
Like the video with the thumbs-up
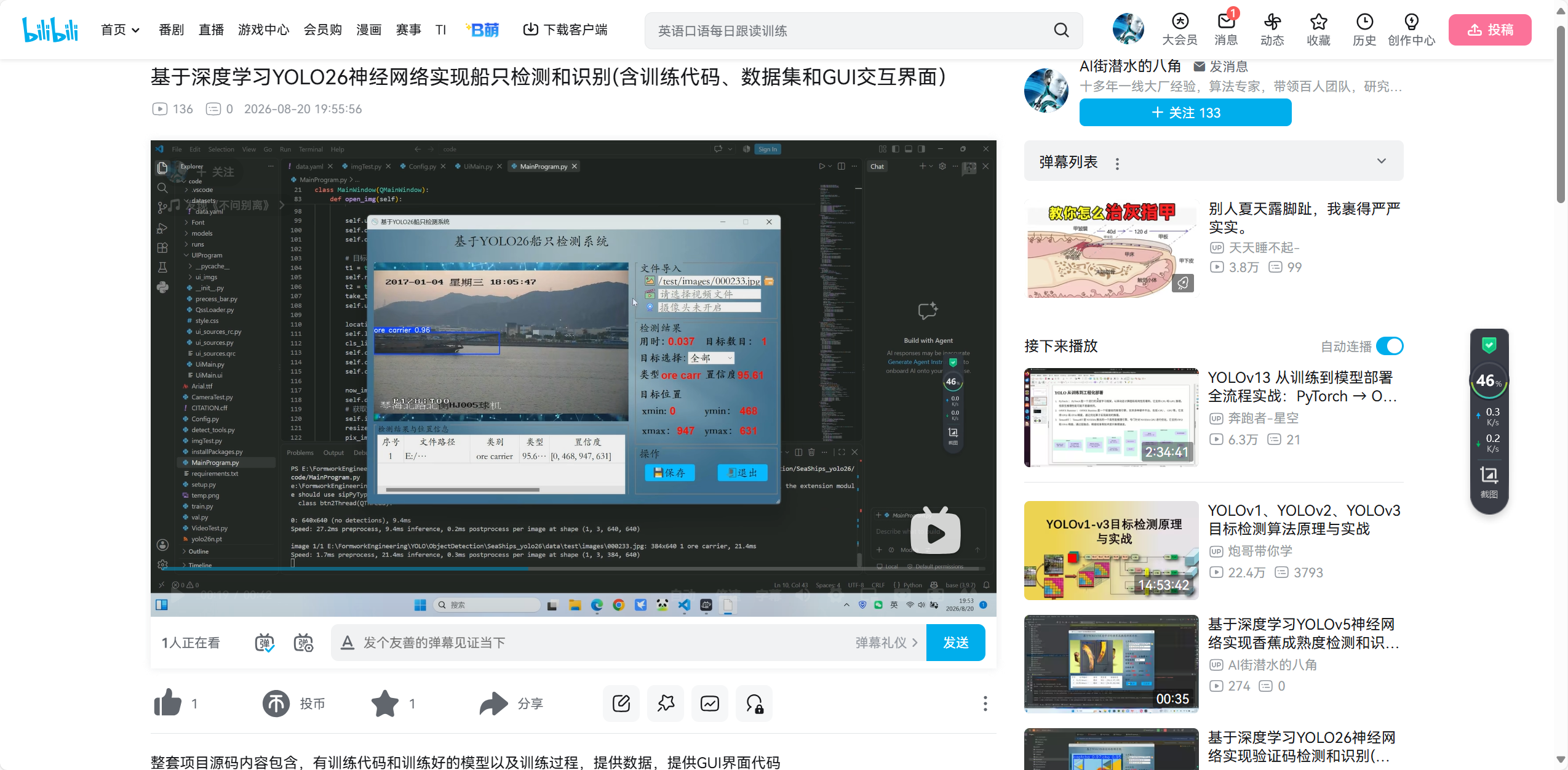(x=167, y=703)
